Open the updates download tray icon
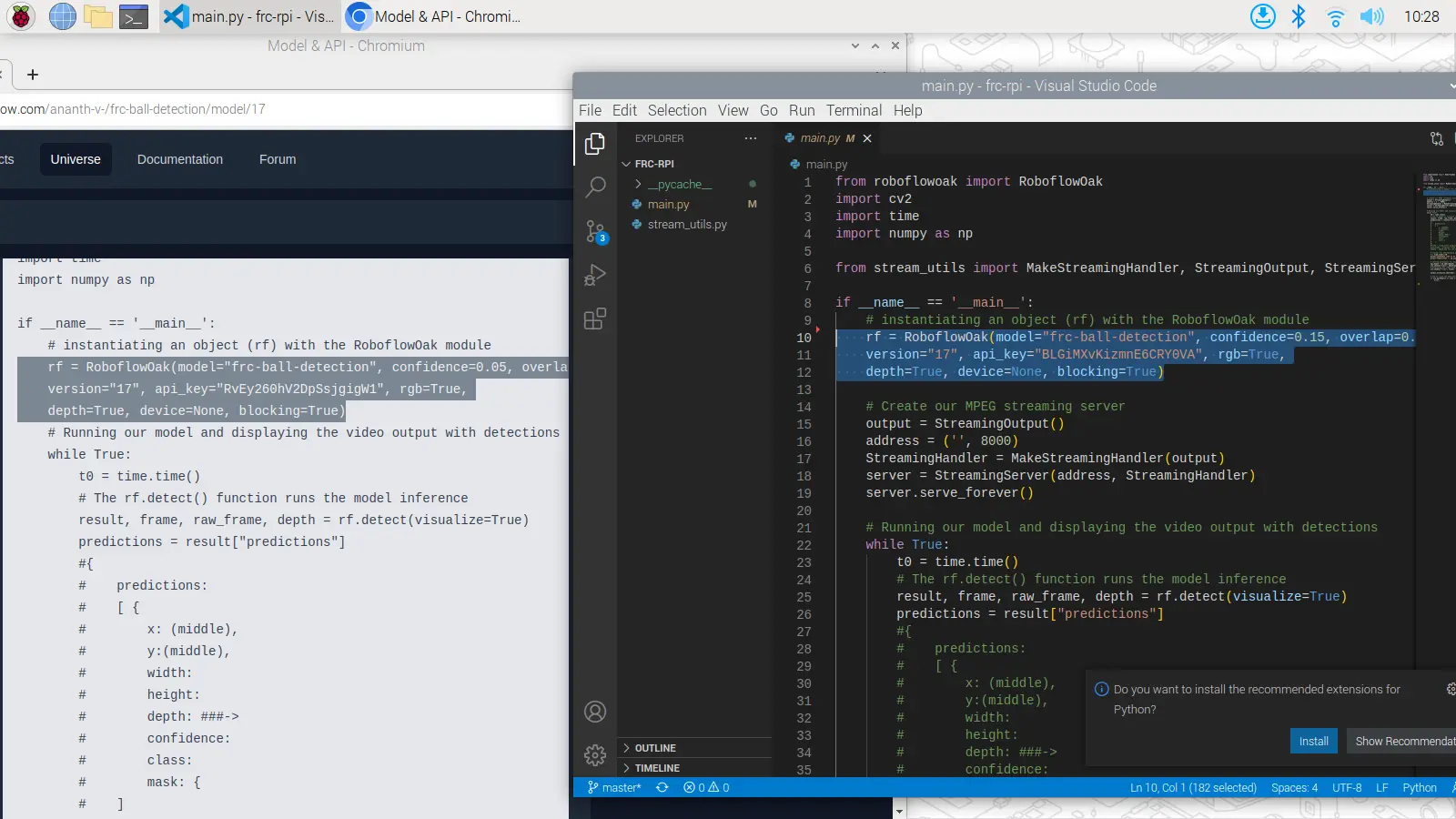Viewport: 1456px width, 819px height. click(1263, 16)
